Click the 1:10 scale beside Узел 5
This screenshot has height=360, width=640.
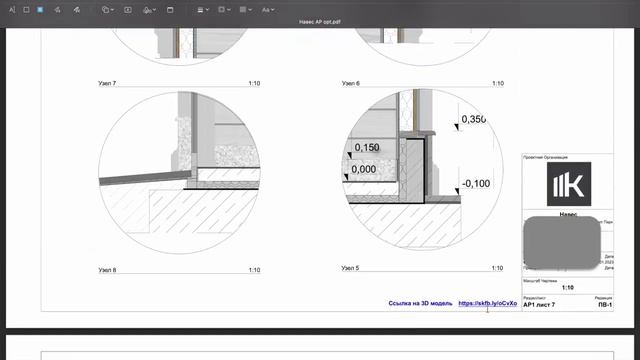pos(497,268)
